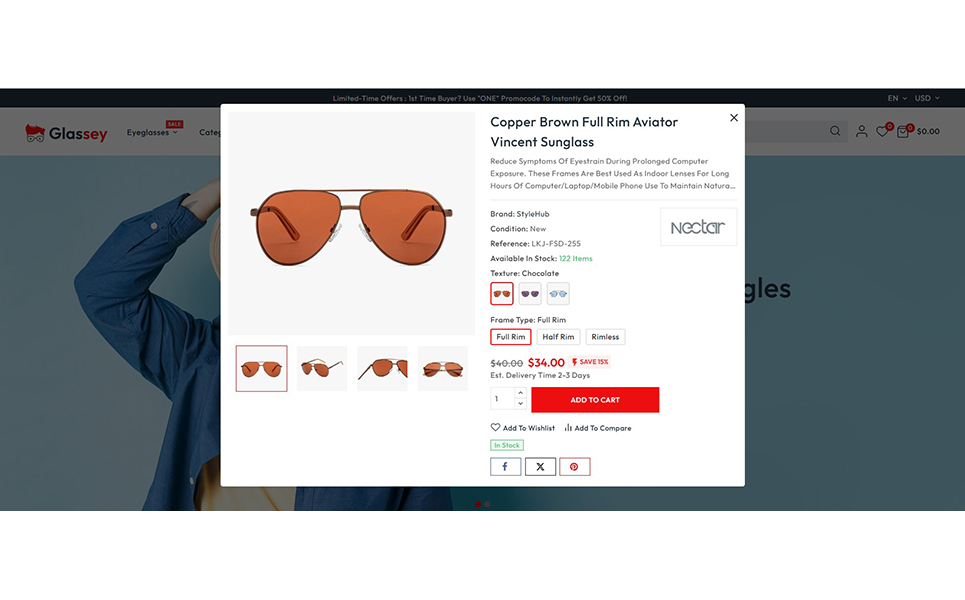Increase quantity with up arrow
The image size is (965, 600).
pos(520,393)
